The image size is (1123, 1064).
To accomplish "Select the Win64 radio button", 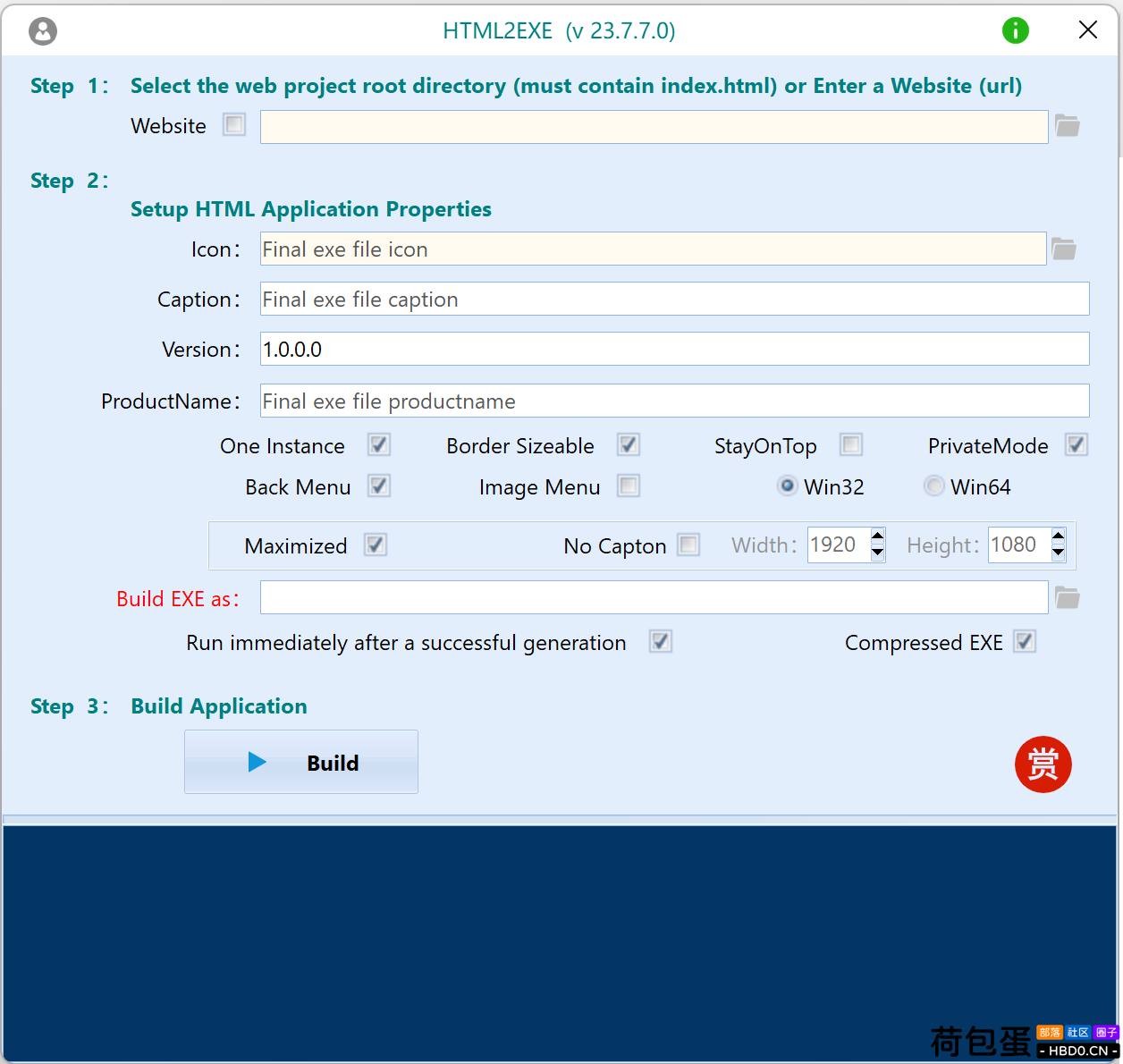I will [x=933, y=486].
